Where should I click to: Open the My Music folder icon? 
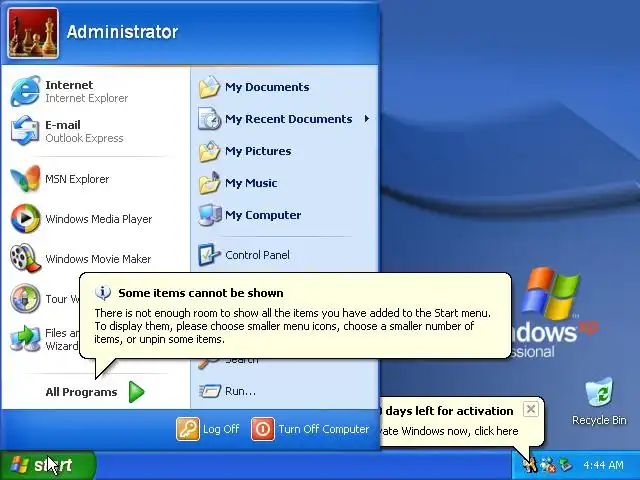(x=209, y=183)
